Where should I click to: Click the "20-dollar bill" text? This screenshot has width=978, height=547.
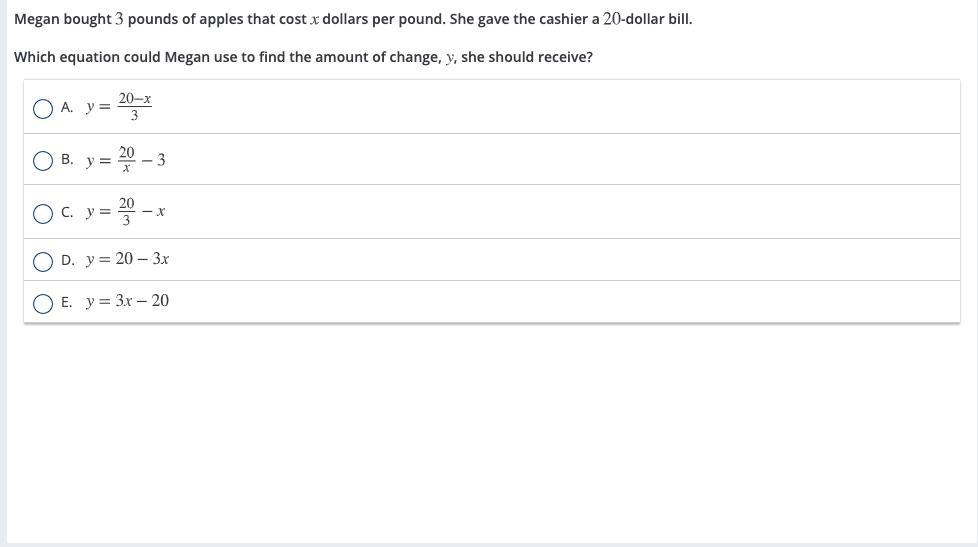pyautogui.click(x=647, y=19)
